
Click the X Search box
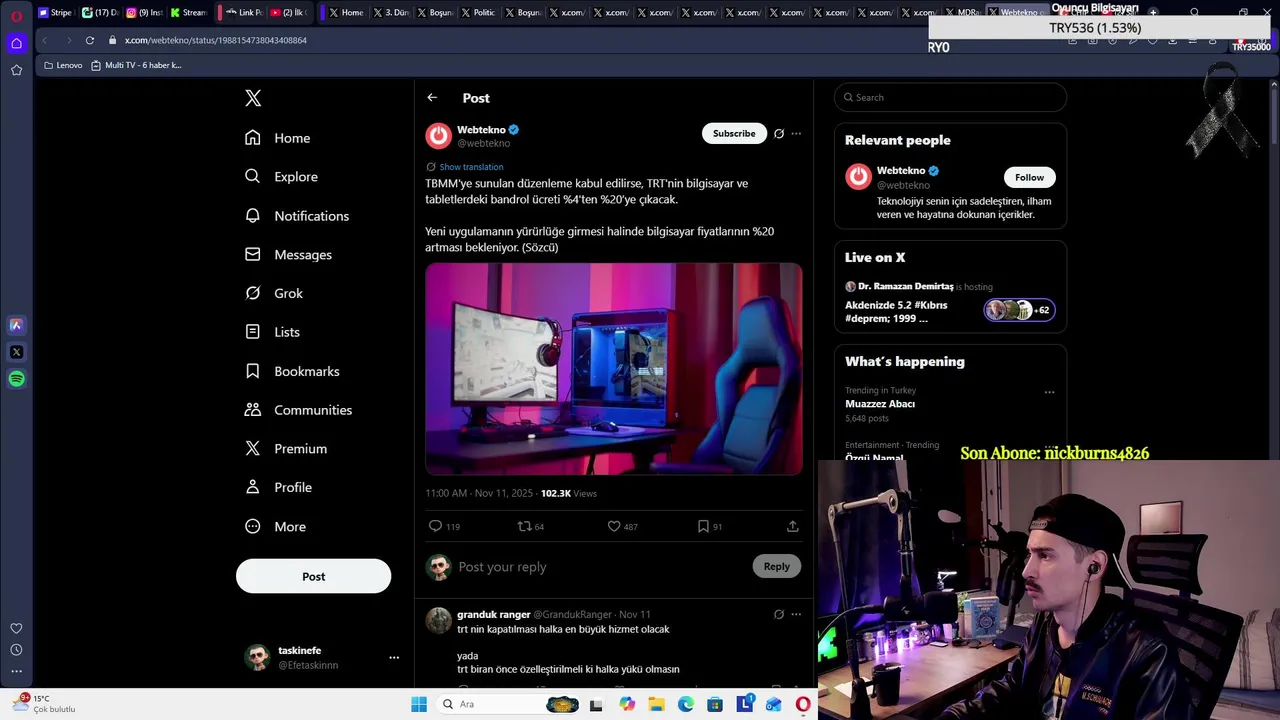pos(950,97)
